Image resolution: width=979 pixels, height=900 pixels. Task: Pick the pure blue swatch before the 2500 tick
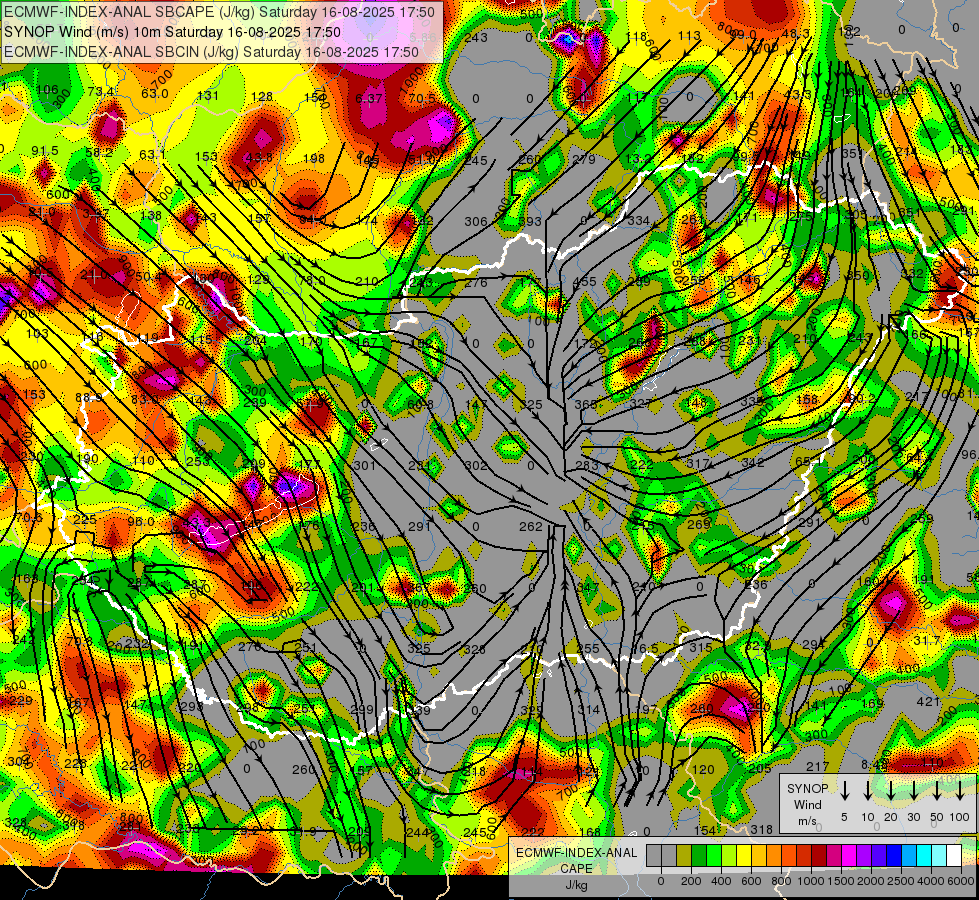pos(893,855)
